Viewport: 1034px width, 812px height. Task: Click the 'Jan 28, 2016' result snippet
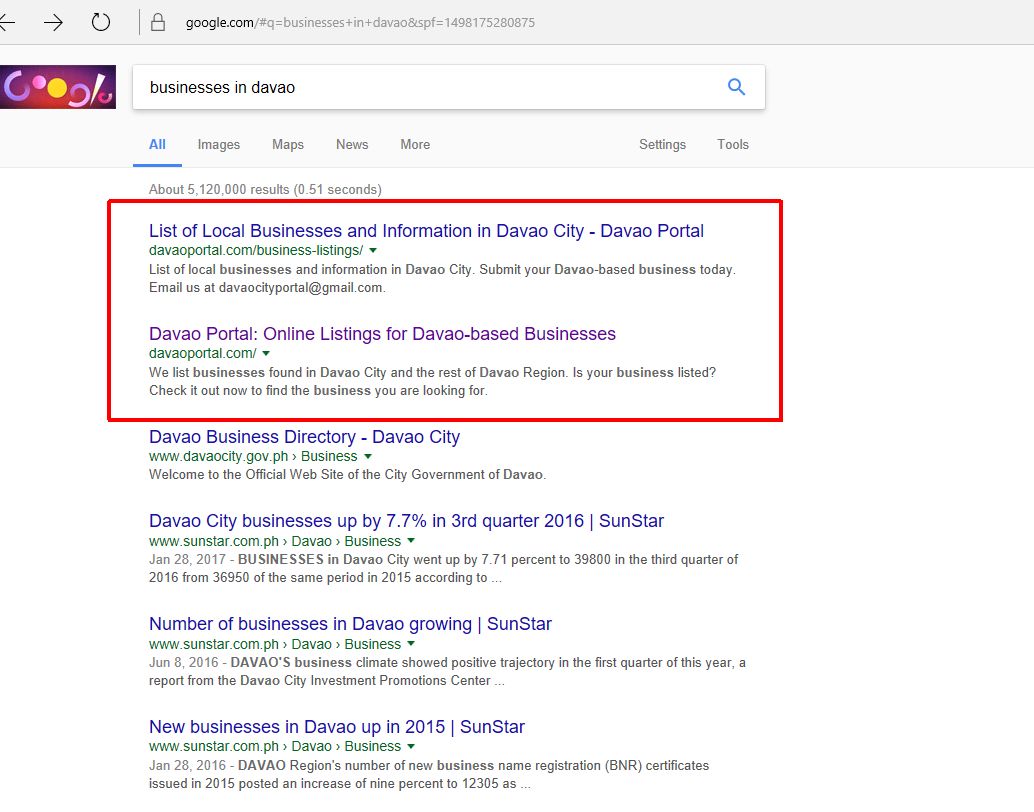[429, 774]
